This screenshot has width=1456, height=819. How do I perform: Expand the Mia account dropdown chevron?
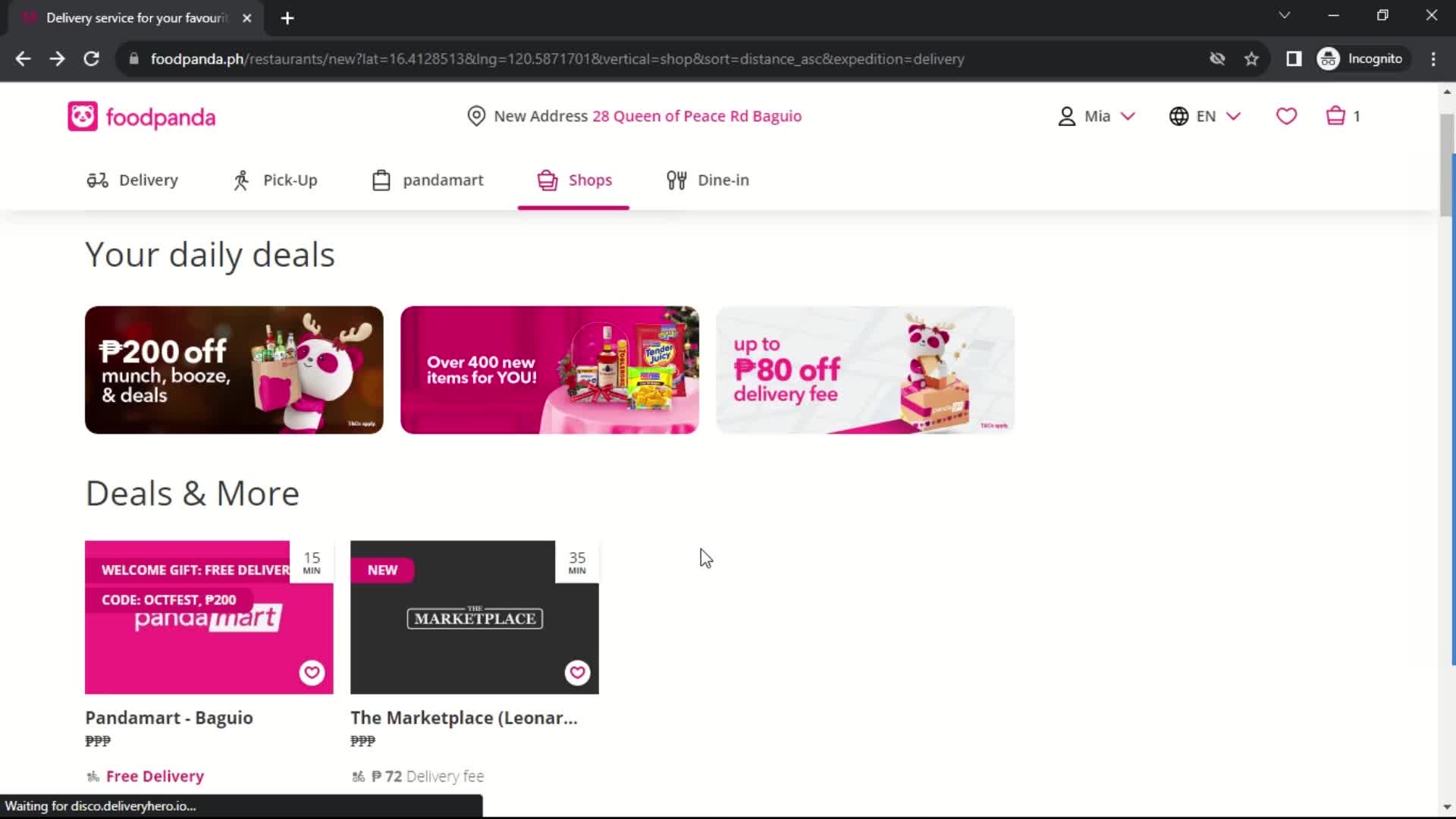coord(1128,116)
